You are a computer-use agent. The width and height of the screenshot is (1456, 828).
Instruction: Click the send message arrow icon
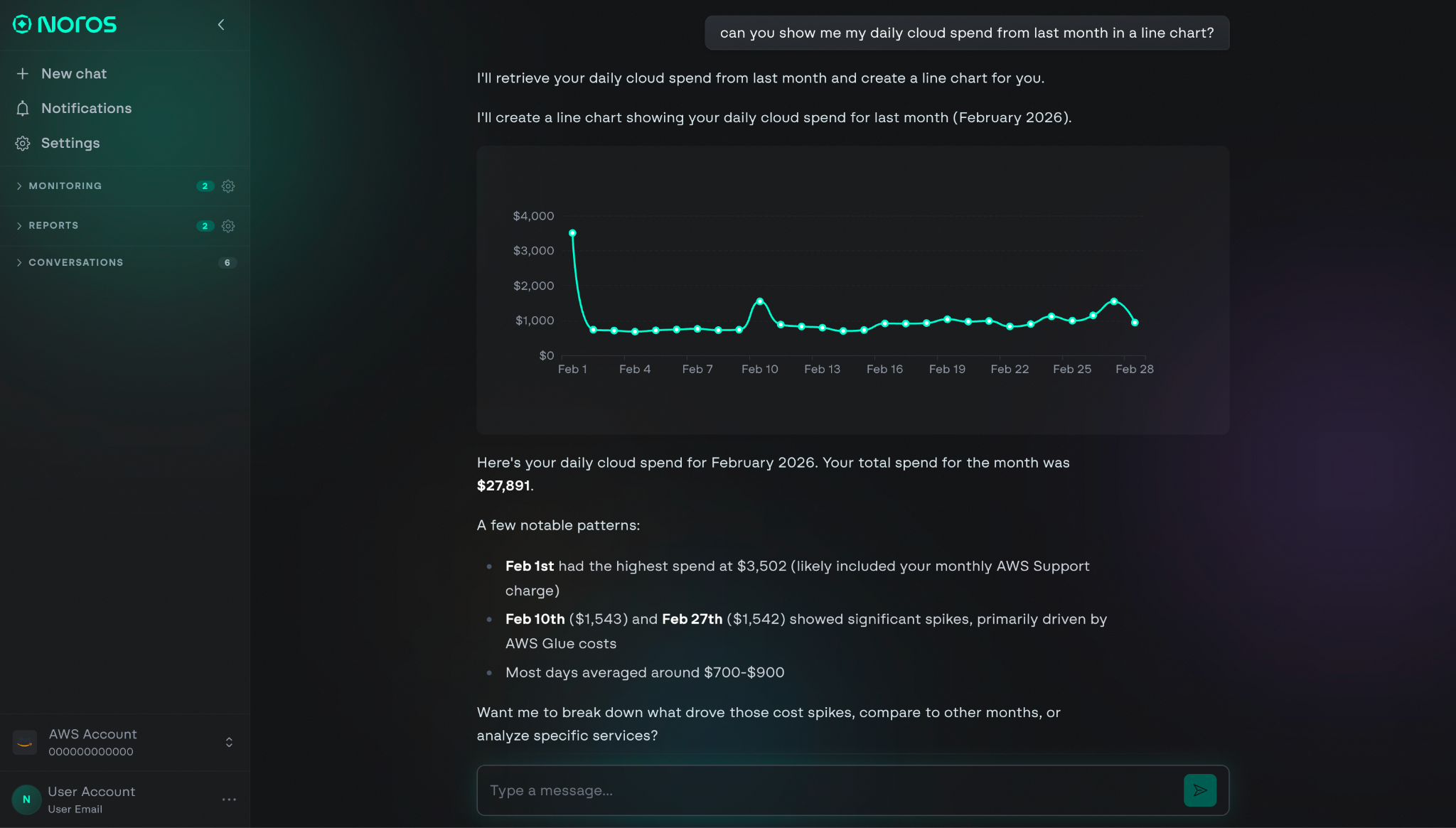[1199, 790]
